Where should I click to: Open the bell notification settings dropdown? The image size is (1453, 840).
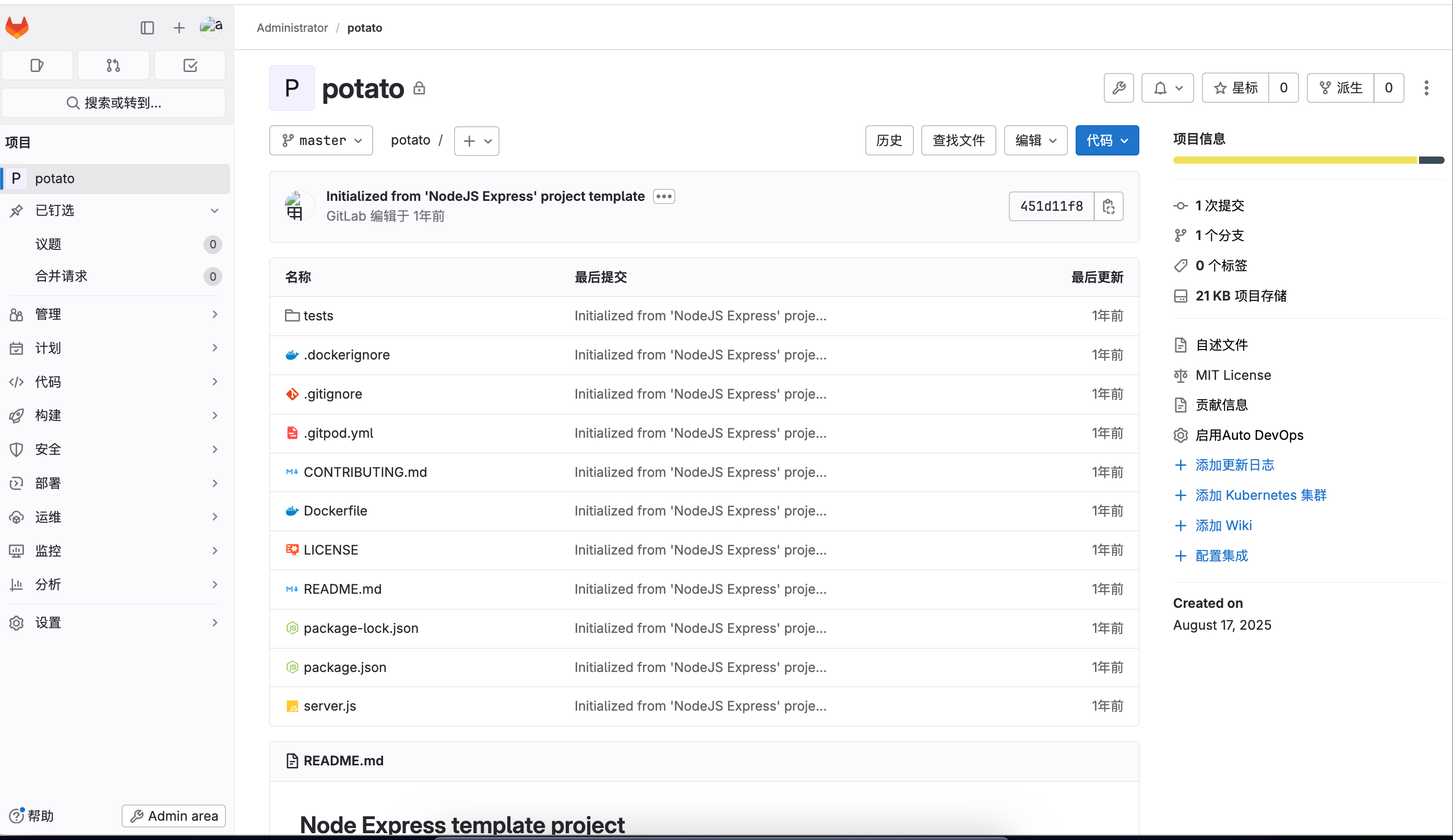[x=1168, y=88]
